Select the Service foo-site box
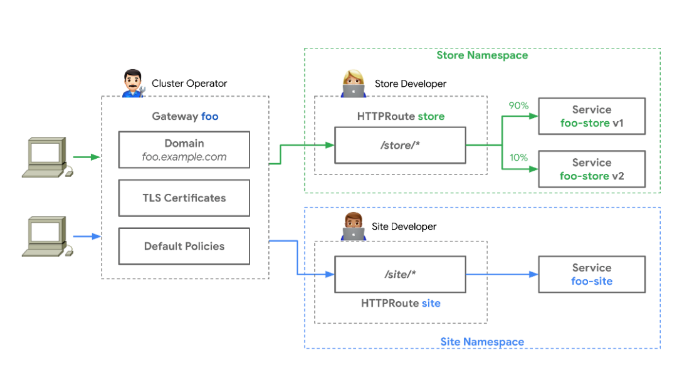This screenshot has width=679, height=384. pyautogui.click(x=592, y=274)
